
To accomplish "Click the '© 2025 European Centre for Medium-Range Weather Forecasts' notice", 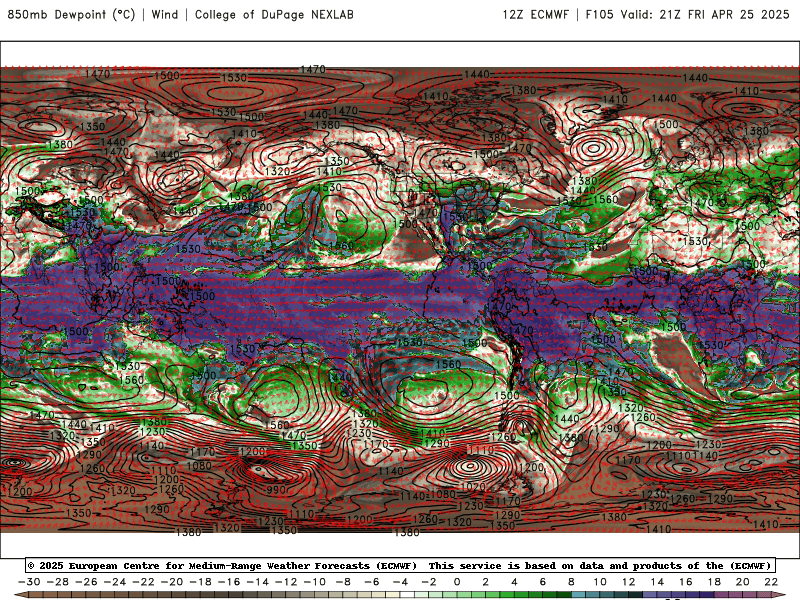I will point(222,565).
